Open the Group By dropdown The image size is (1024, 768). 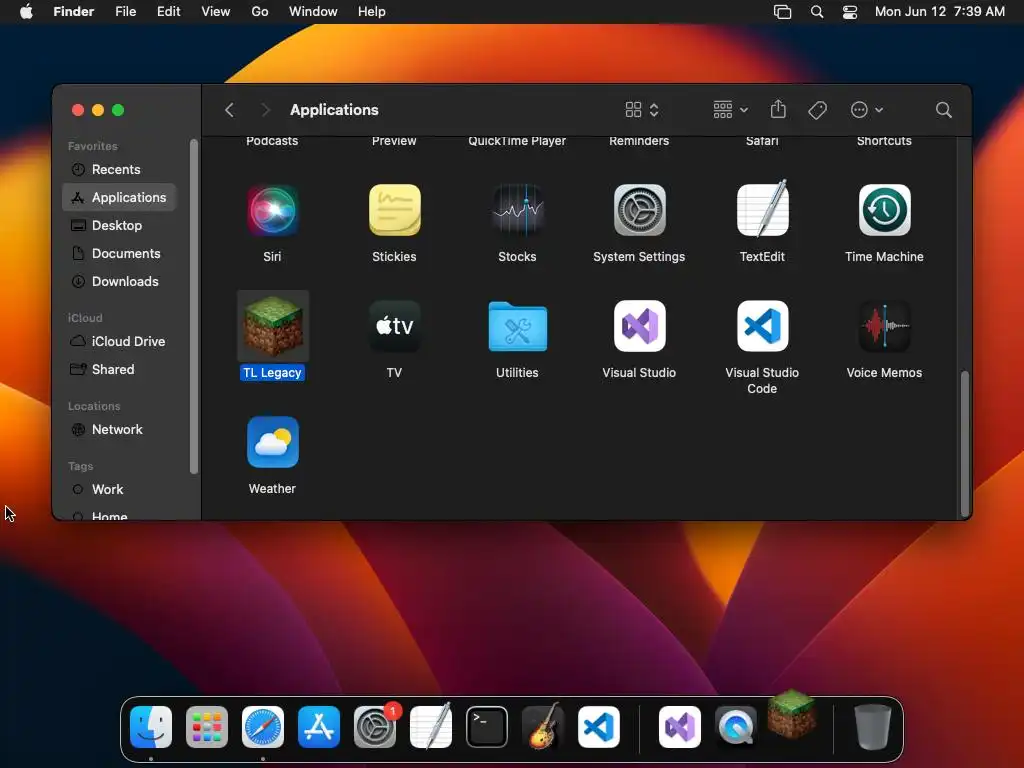click(730, 110)
